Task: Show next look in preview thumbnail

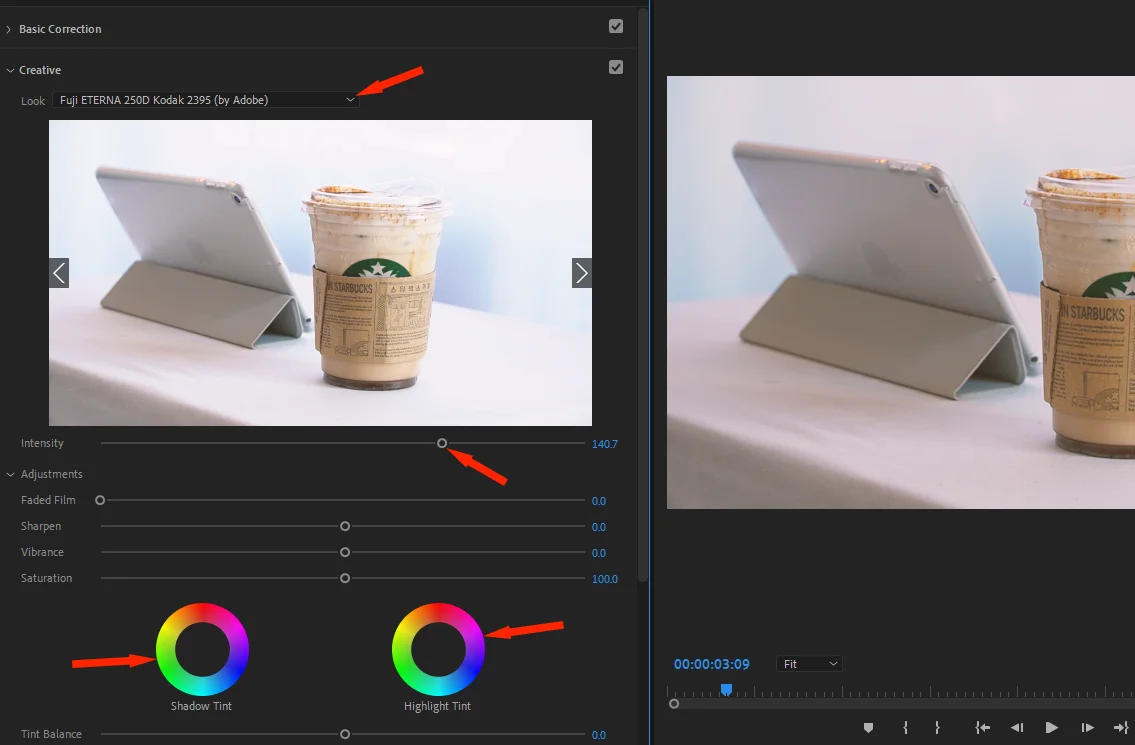Action: pyautogui.click(x=581, y=273)
